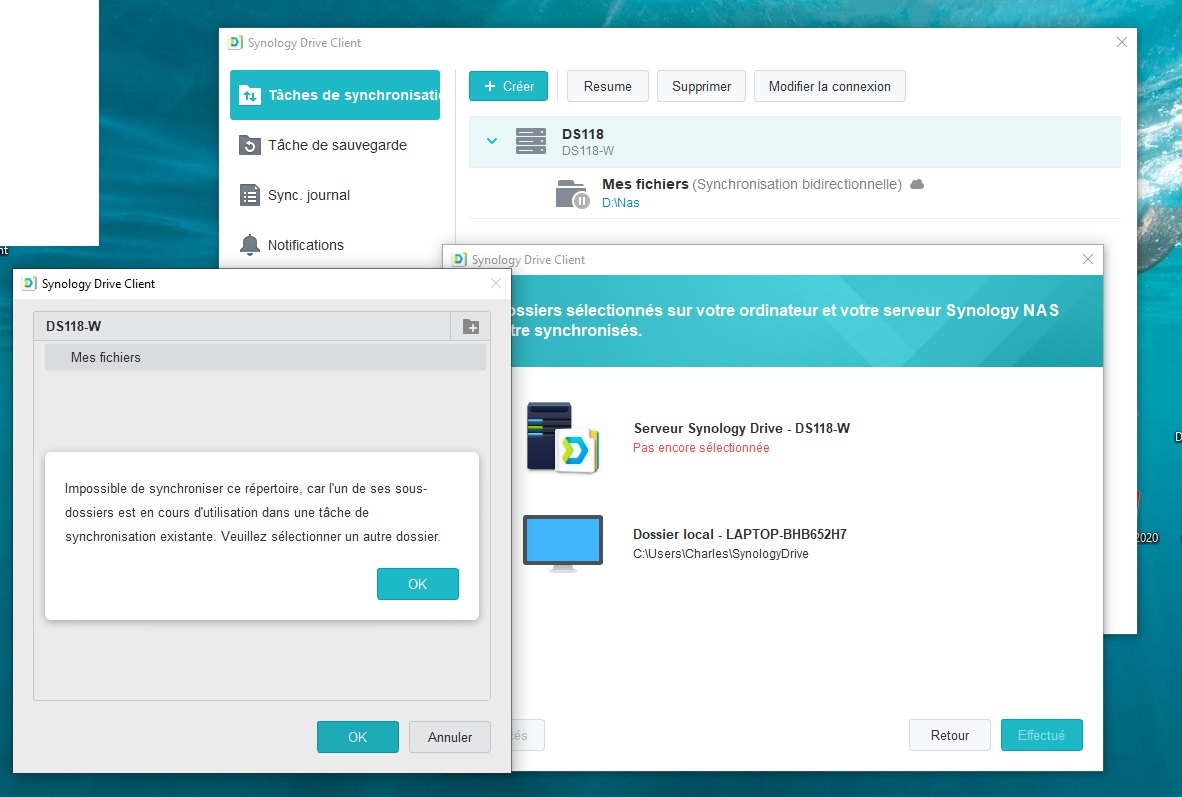The width and height of the screenshot is (1182, 797).
Task: Click Serveur Synology Drive - DS118-W label
Action: (742, 428)
